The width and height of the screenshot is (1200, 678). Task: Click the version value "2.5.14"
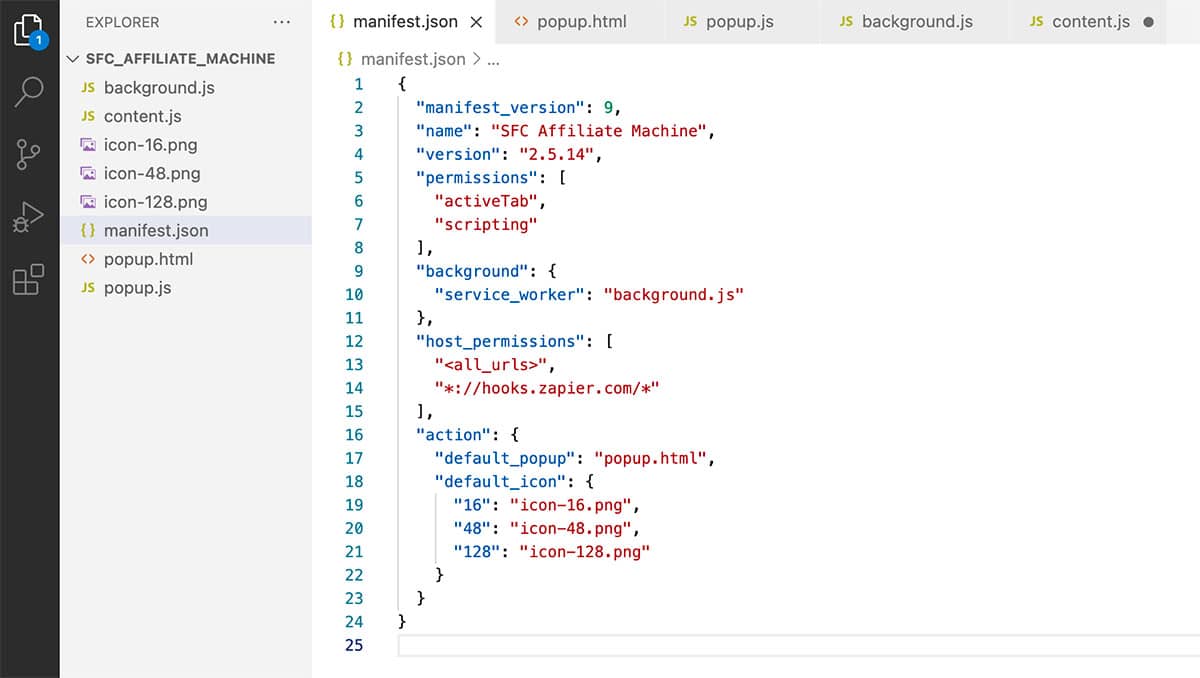pos(558,154)
